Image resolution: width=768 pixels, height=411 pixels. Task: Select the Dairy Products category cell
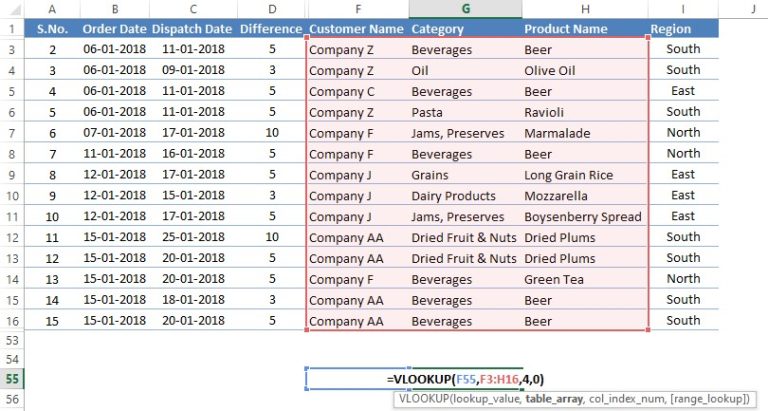coord(453,196)
